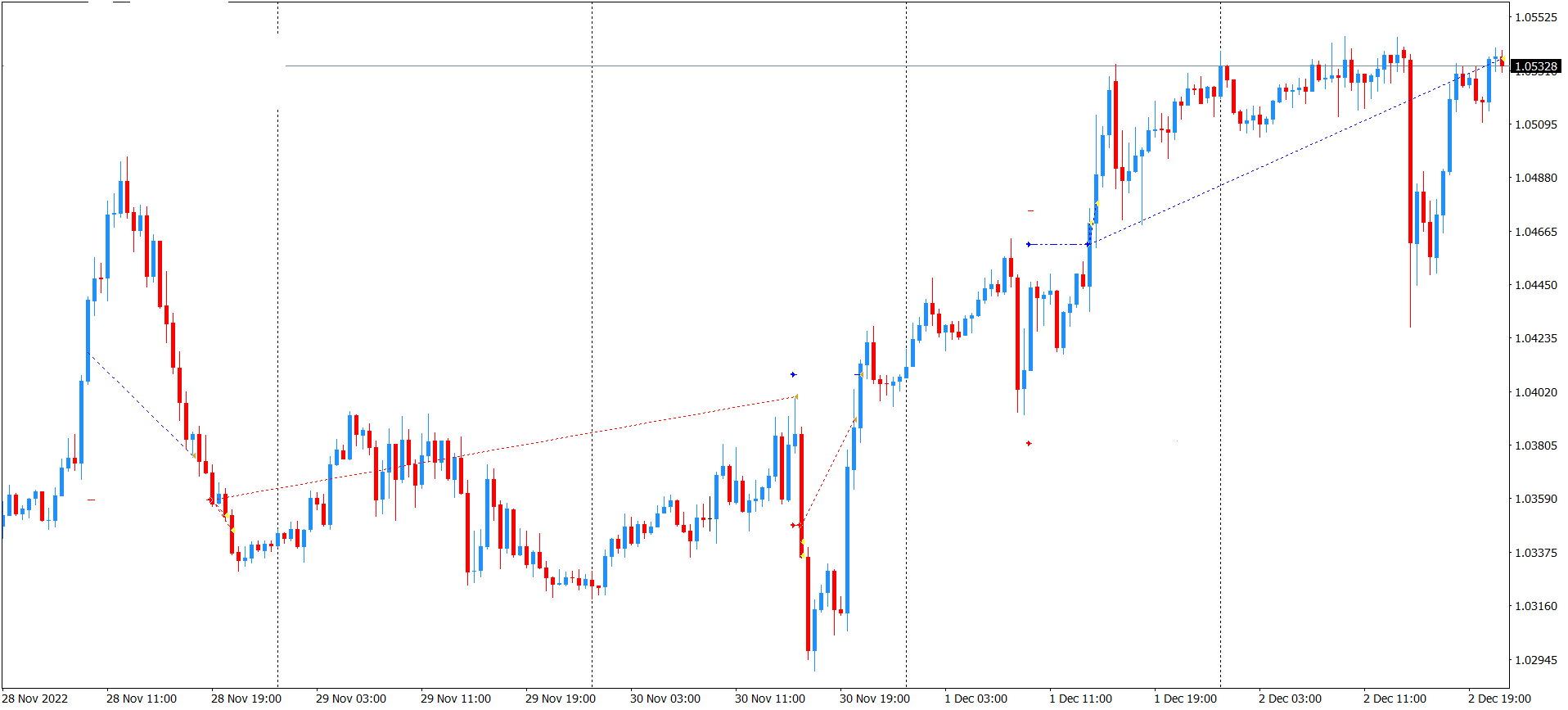Click time axis label 29 Nov 11:00
Viewport: 1568px width, 710px height.
[x=456, y=699]
